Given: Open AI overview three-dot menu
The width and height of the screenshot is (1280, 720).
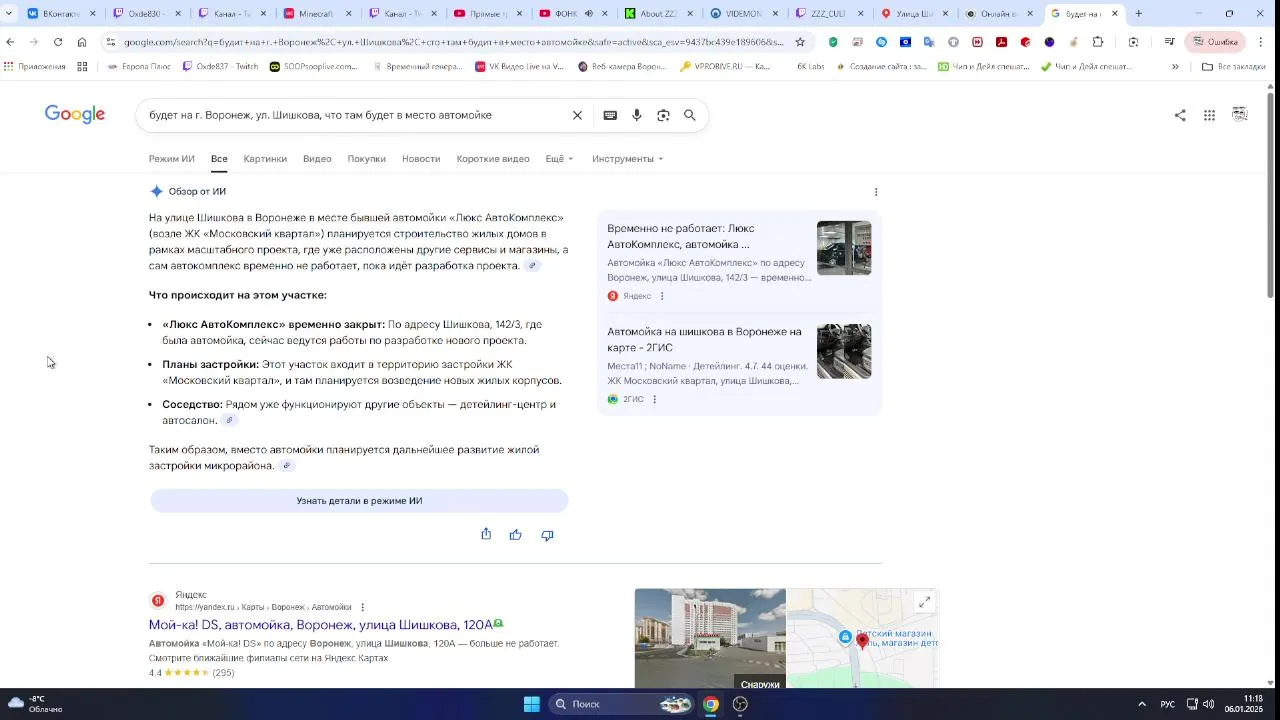Looking at the screenshot, I should pyautogui.click(x=876, y=192).
